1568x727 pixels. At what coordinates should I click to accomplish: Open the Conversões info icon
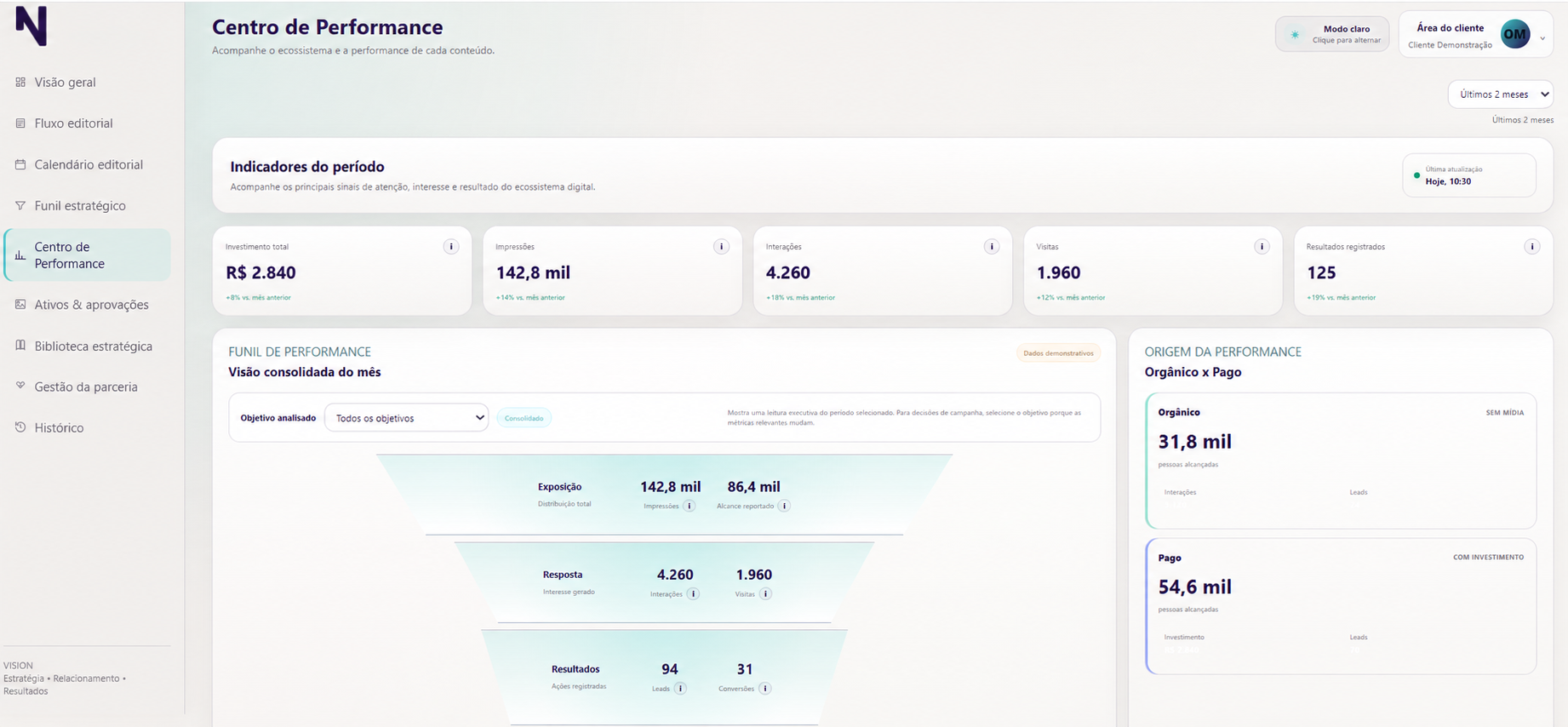765,689
